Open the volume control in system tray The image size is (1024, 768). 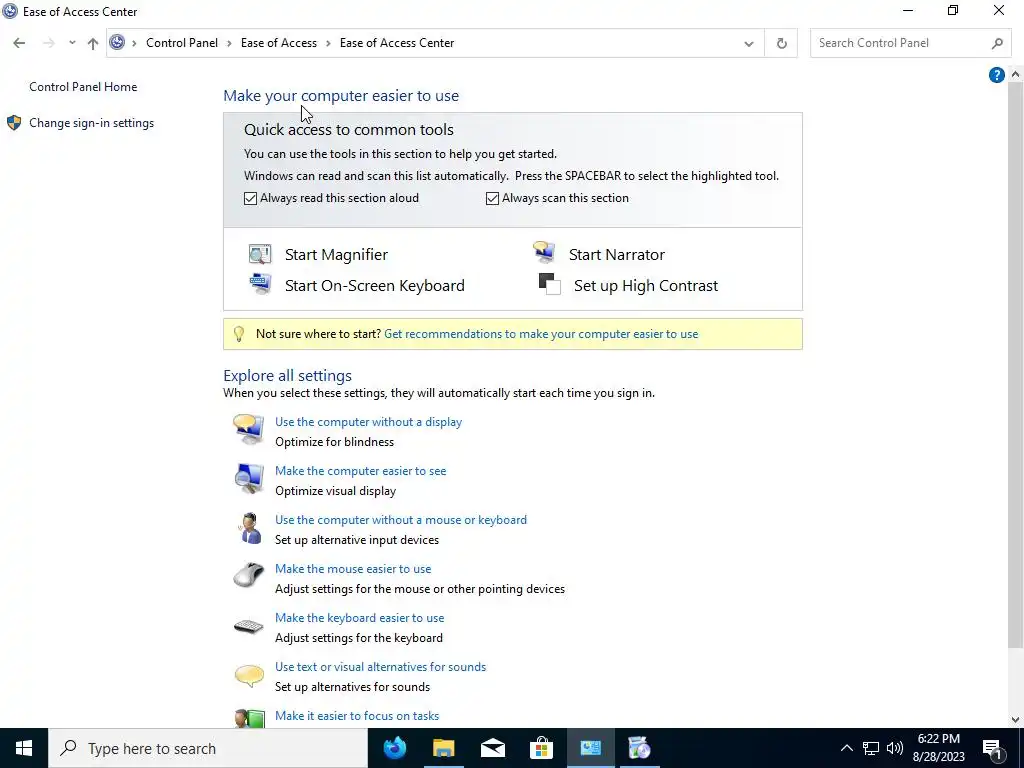(895, 748)
